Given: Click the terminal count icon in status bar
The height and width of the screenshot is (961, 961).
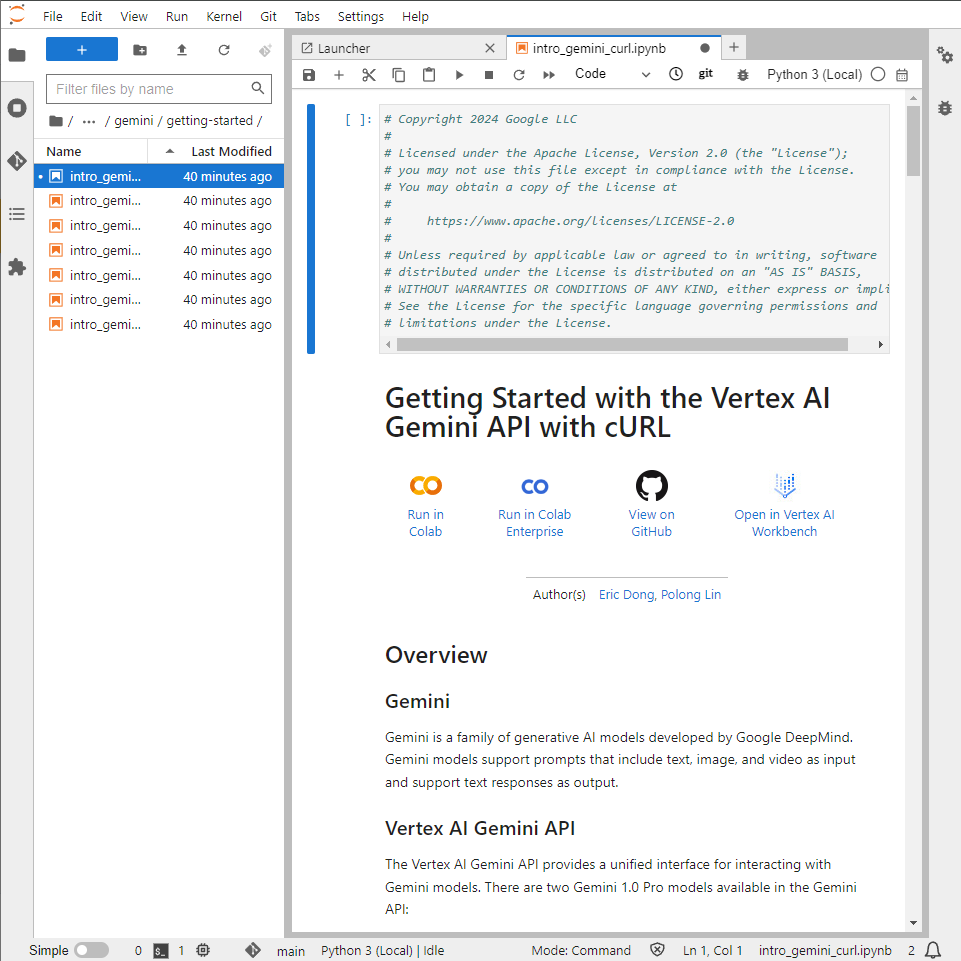Looking at the screenshot, I should point(161,951).
